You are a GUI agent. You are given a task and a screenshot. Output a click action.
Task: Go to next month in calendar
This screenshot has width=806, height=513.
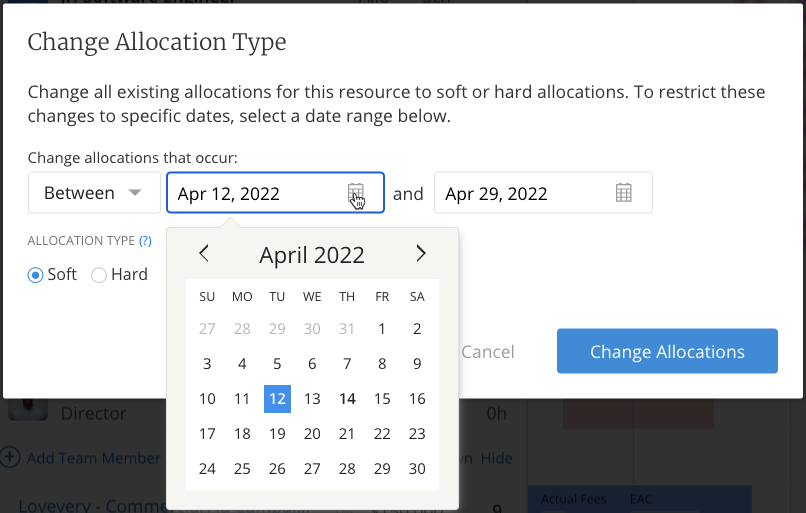pyautogui.click(x=421, y=254)
